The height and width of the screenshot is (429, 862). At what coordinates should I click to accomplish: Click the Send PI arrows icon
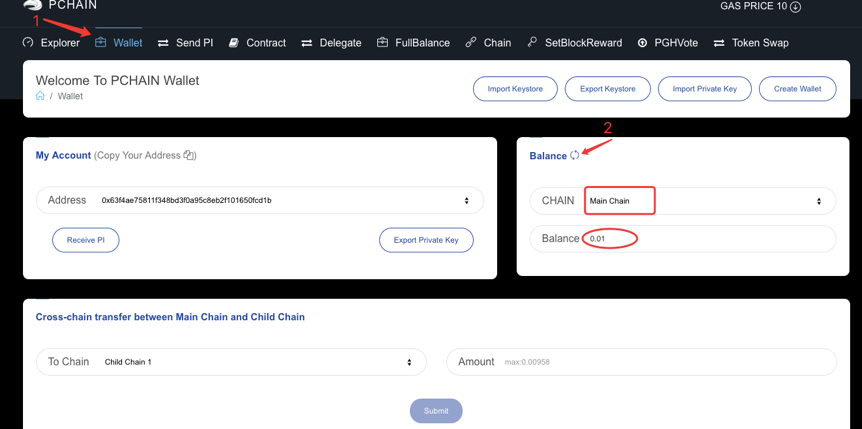click(163, 43)
